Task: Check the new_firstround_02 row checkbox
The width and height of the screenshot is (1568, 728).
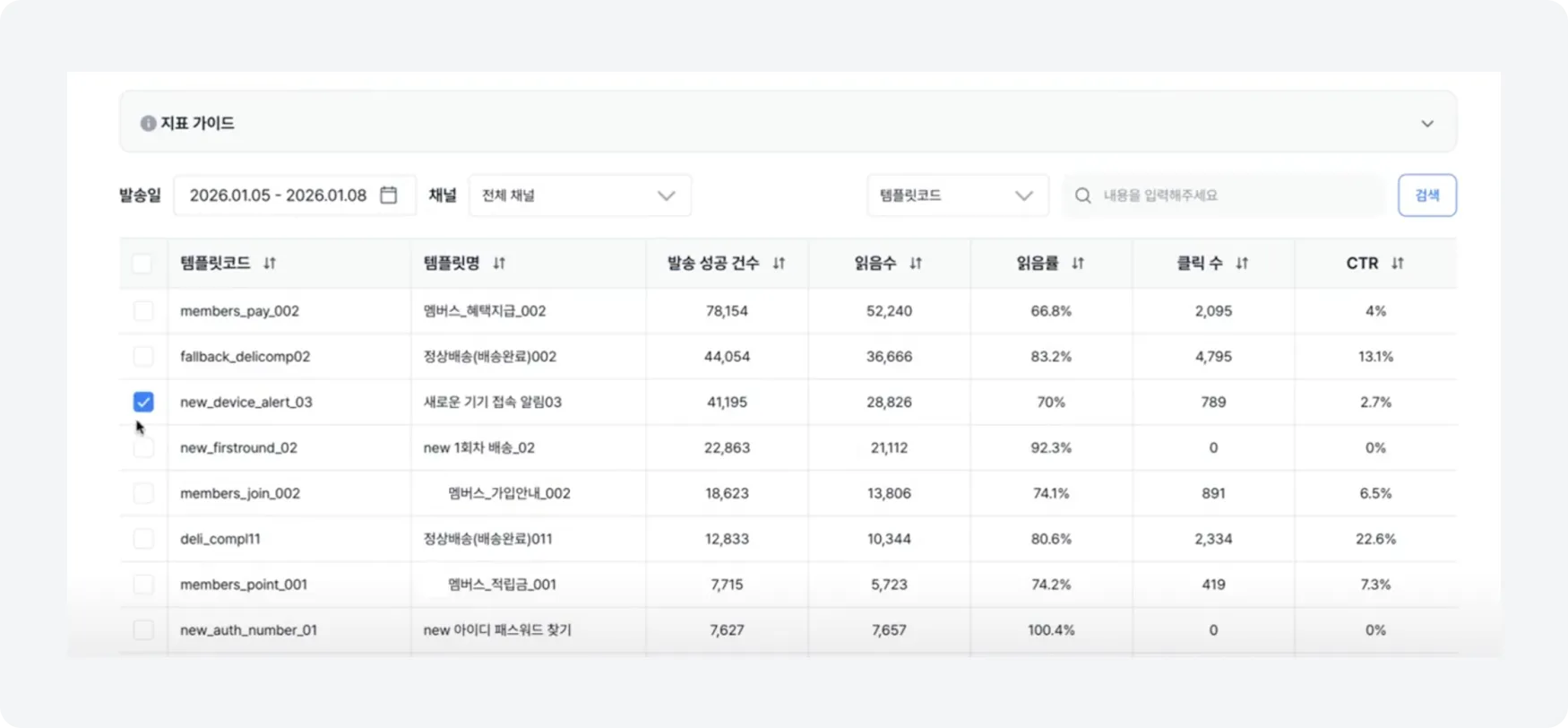Action: coord(143,447)
